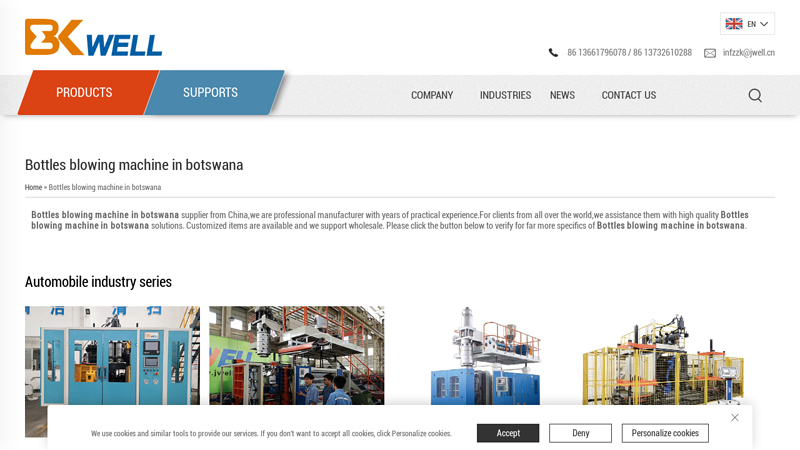Open the PRODUCTS tab
Viewport: 800px width, 450px height.
(x=84, y=92)
